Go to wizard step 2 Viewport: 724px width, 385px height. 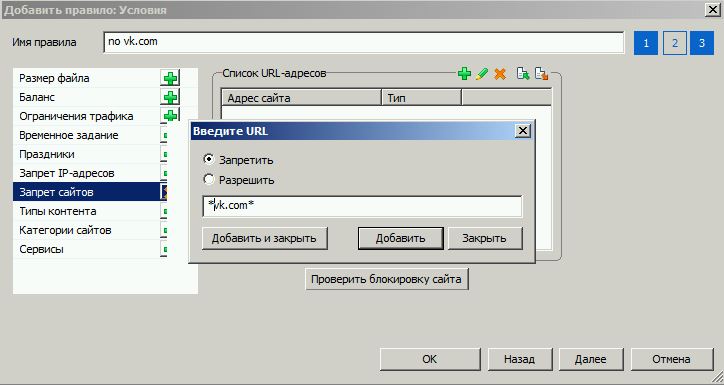(x=675, y=43)
